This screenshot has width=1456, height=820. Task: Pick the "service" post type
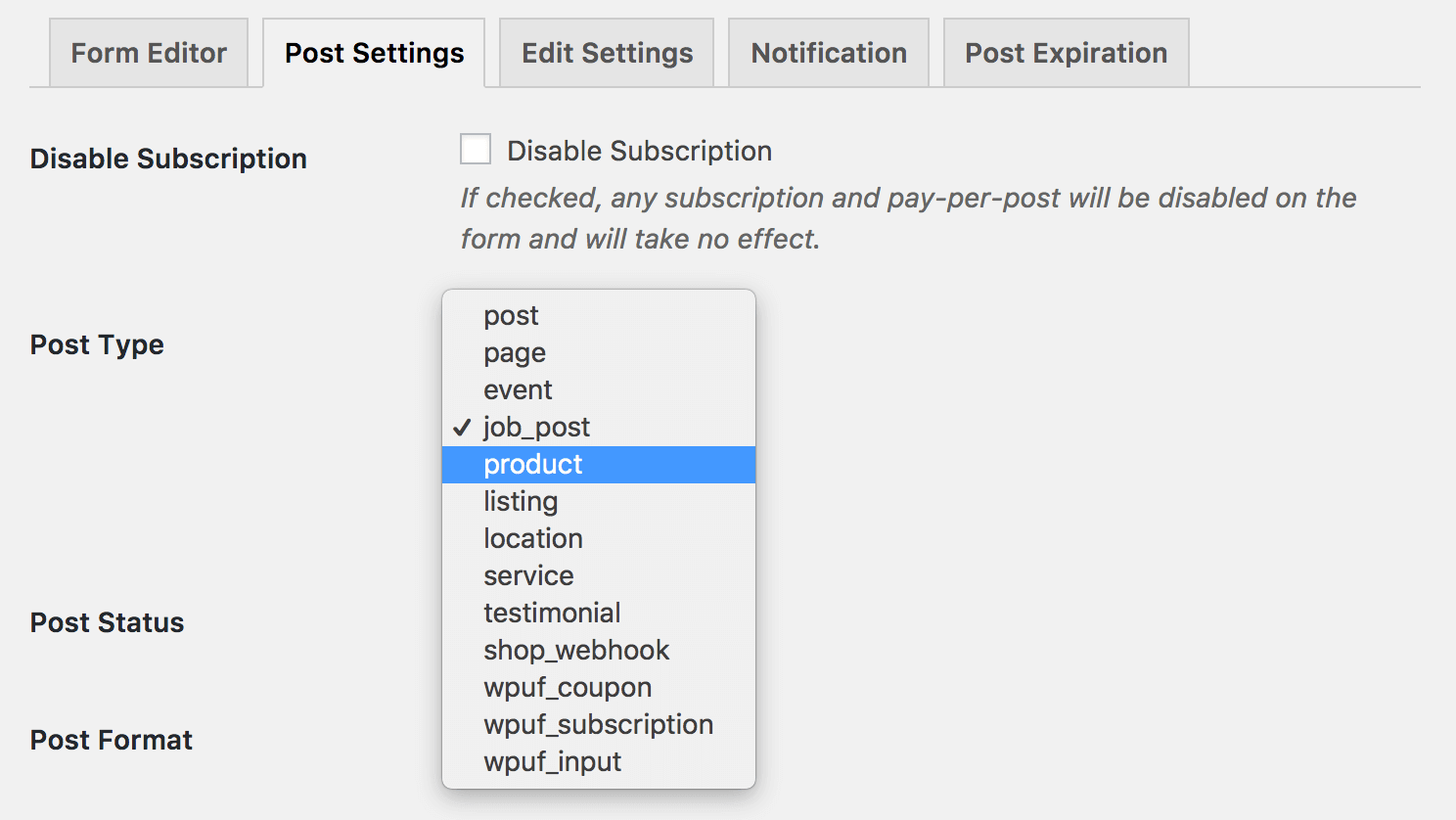528,575
